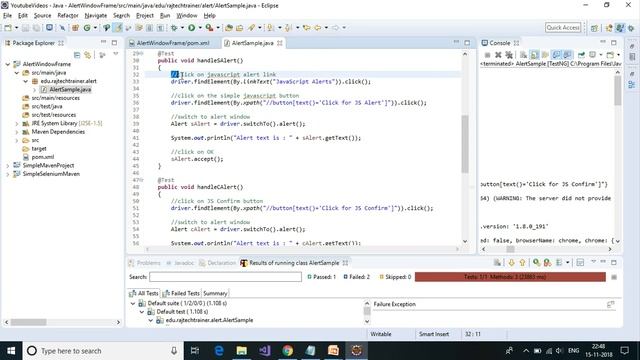Click the Run External Tools icon
The width and height of the screenshot is (640, 360).
tap(209, 28)
